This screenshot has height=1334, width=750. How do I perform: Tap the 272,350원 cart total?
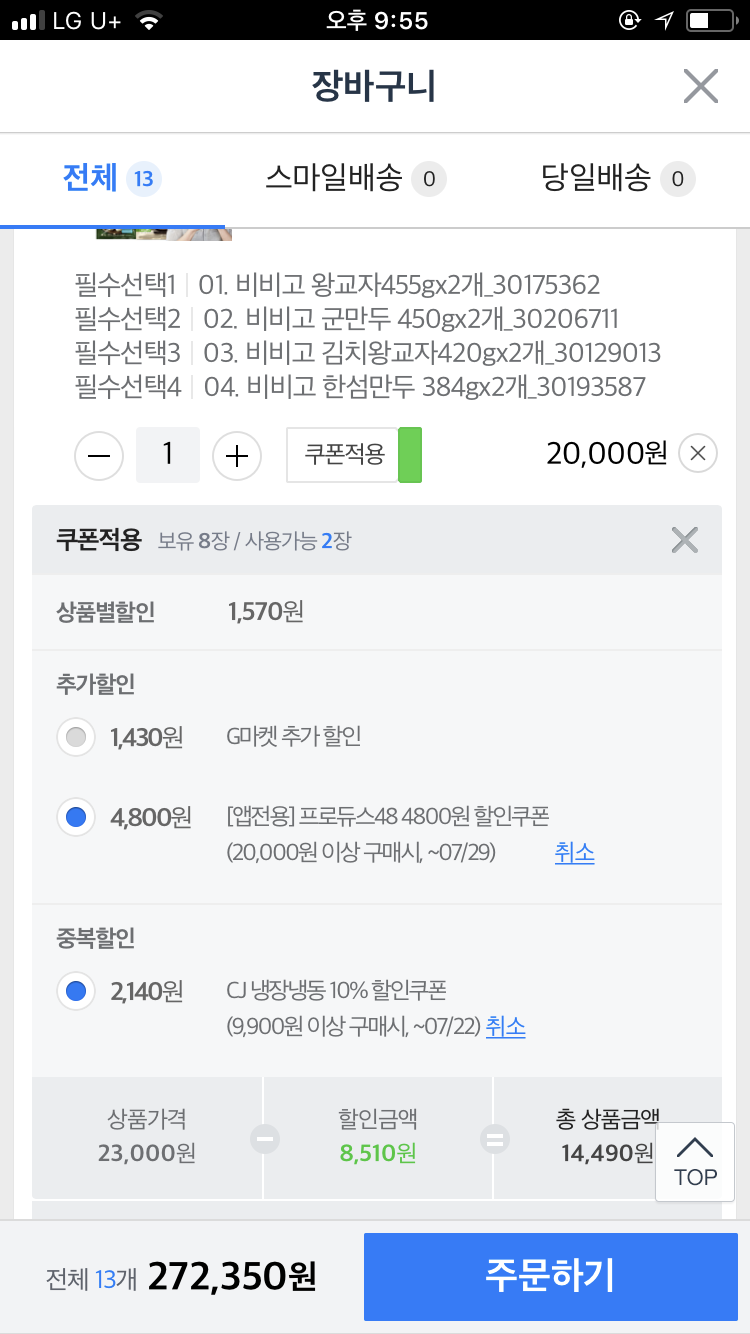click(x=232, y=1276)
